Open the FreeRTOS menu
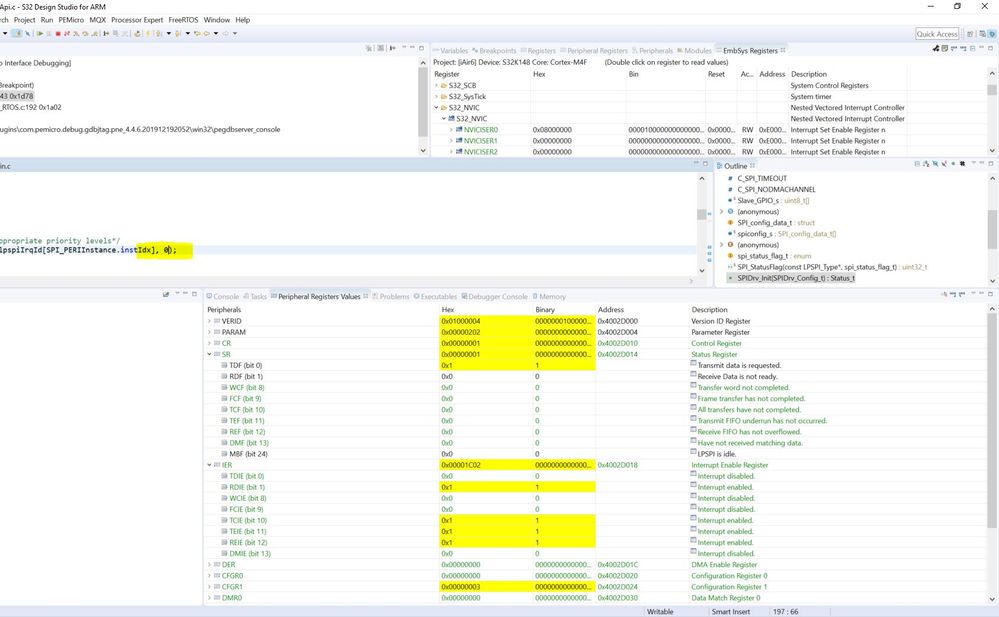 tap(183, 20)
